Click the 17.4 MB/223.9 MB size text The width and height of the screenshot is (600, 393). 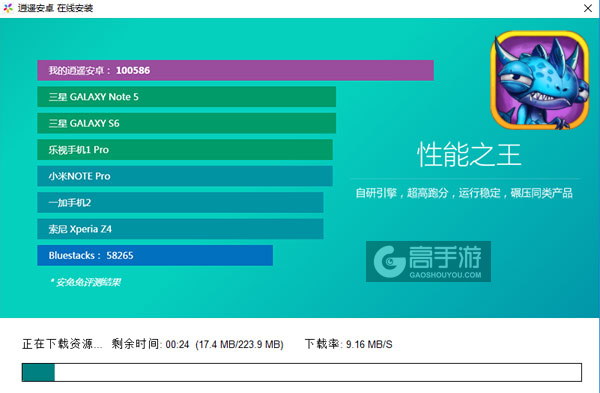coord(240,344)
